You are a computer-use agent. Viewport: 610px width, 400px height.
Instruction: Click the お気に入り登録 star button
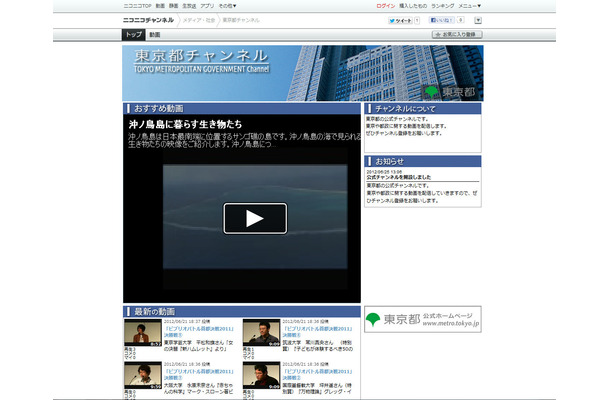click(x=457, y=35)
